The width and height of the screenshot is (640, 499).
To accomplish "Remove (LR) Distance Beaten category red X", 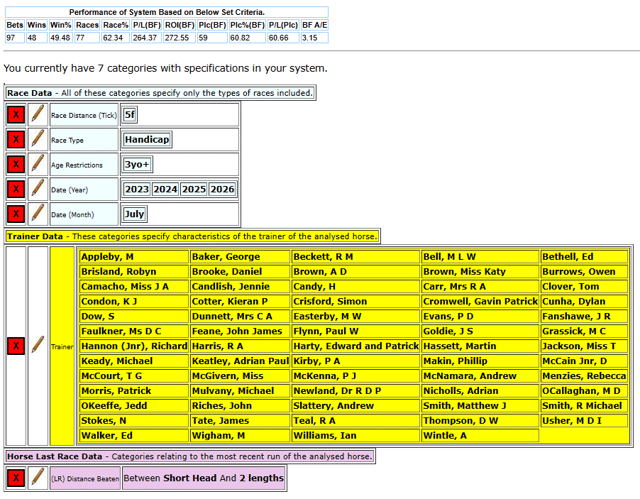I will 16,478.
